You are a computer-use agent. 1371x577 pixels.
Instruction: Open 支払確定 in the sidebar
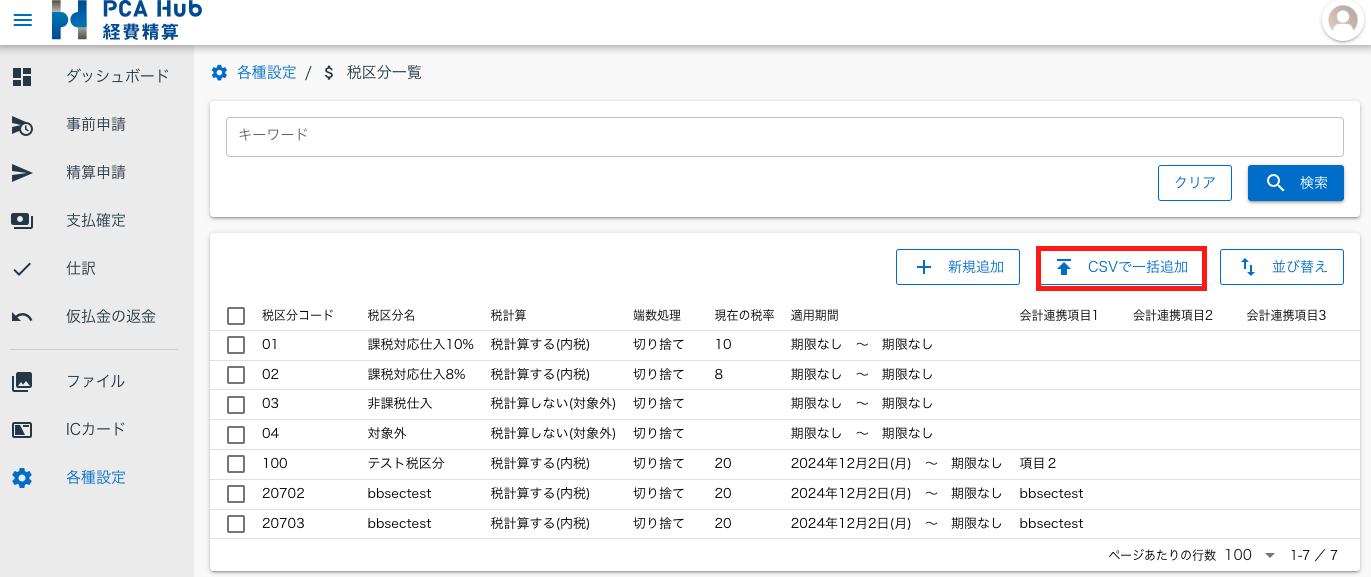tap(97, 220)
